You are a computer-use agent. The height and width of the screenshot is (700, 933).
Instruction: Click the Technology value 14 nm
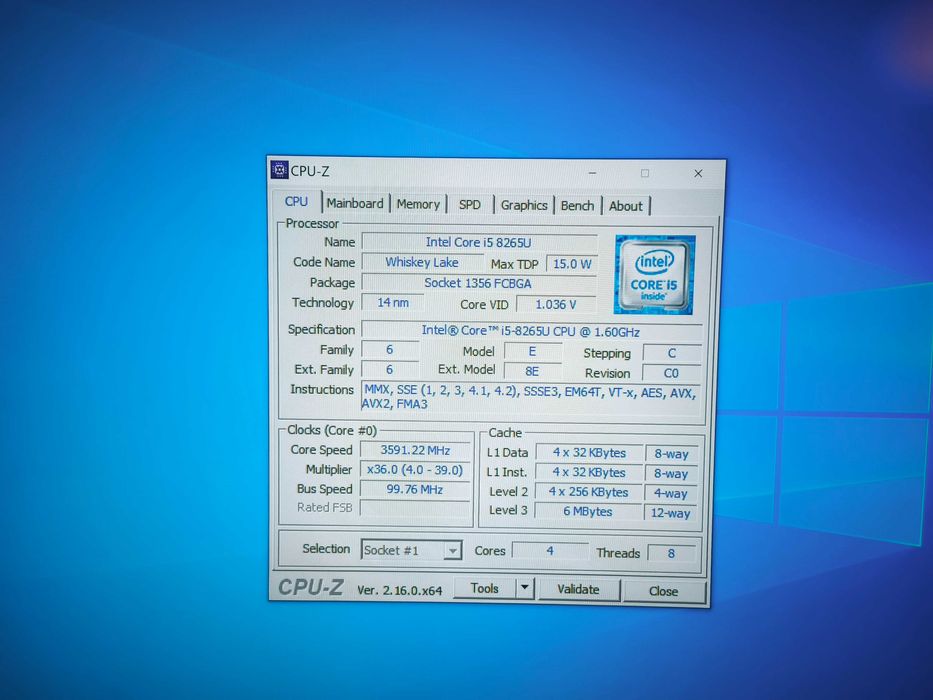pyautogui.click(x=393, y=302)
